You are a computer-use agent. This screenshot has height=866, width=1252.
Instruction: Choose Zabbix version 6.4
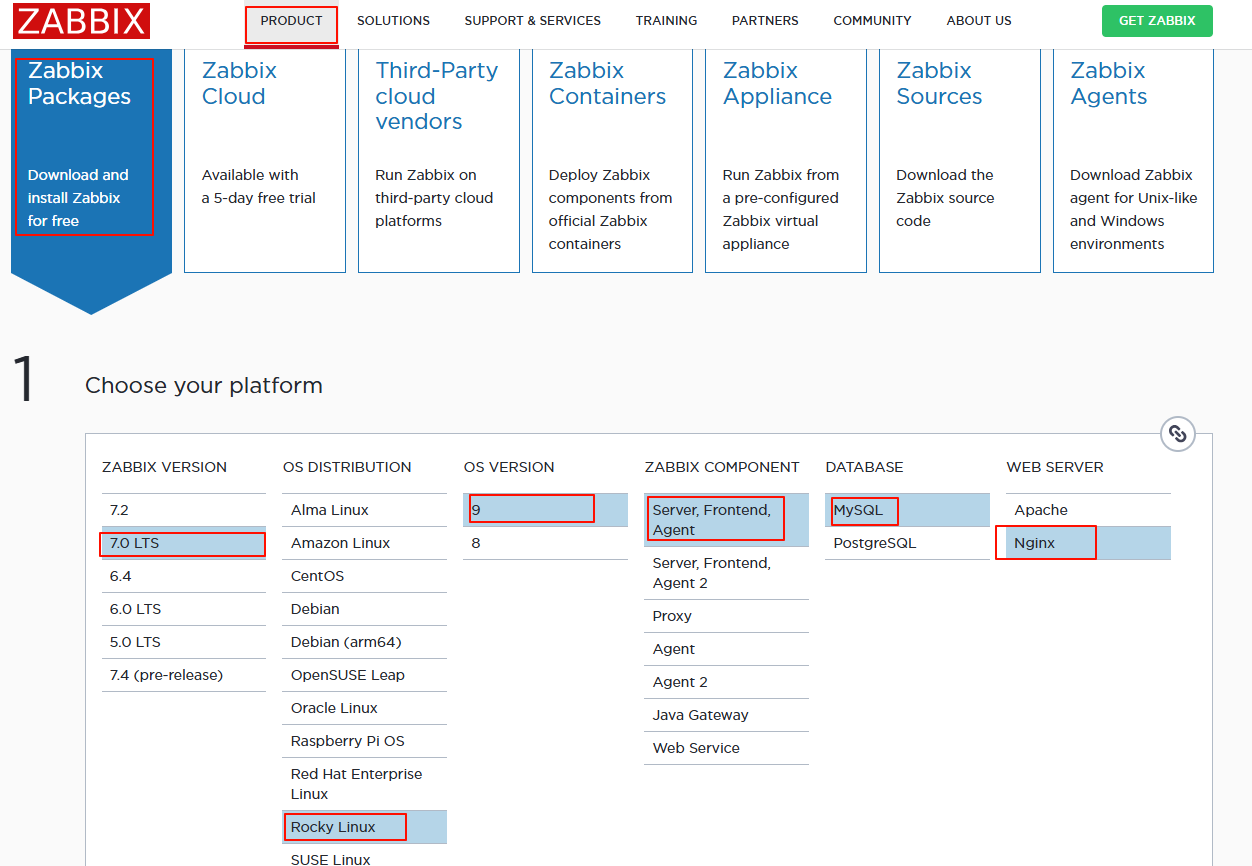pyautogui.click(x=184, y=576)
